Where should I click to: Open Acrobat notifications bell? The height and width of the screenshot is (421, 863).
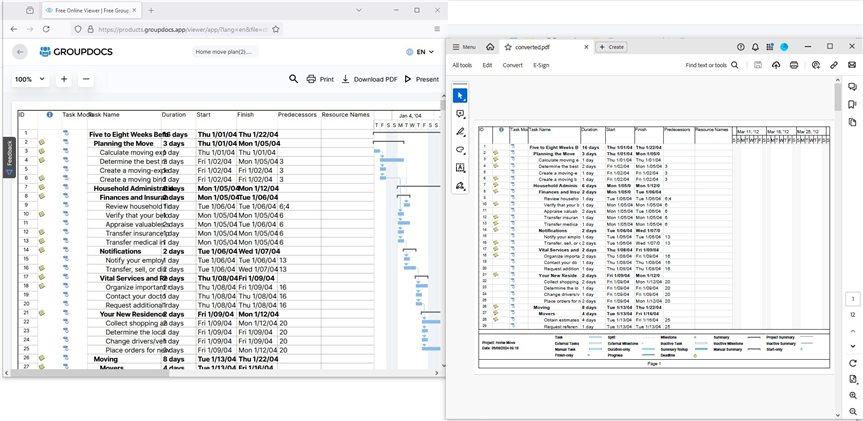[x=755, y=47]
